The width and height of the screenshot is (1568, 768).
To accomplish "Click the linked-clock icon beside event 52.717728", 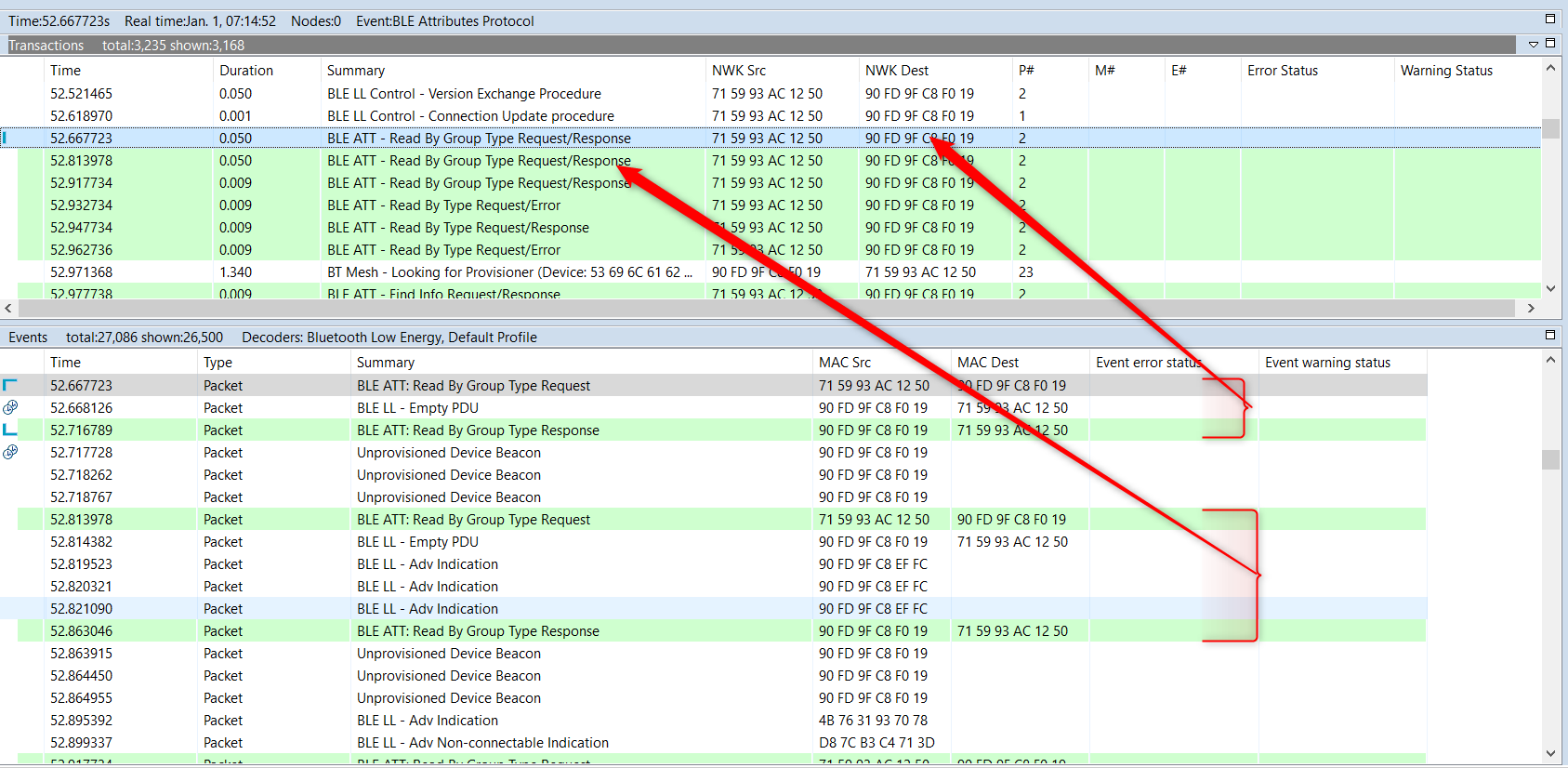I will pos(10,452).
